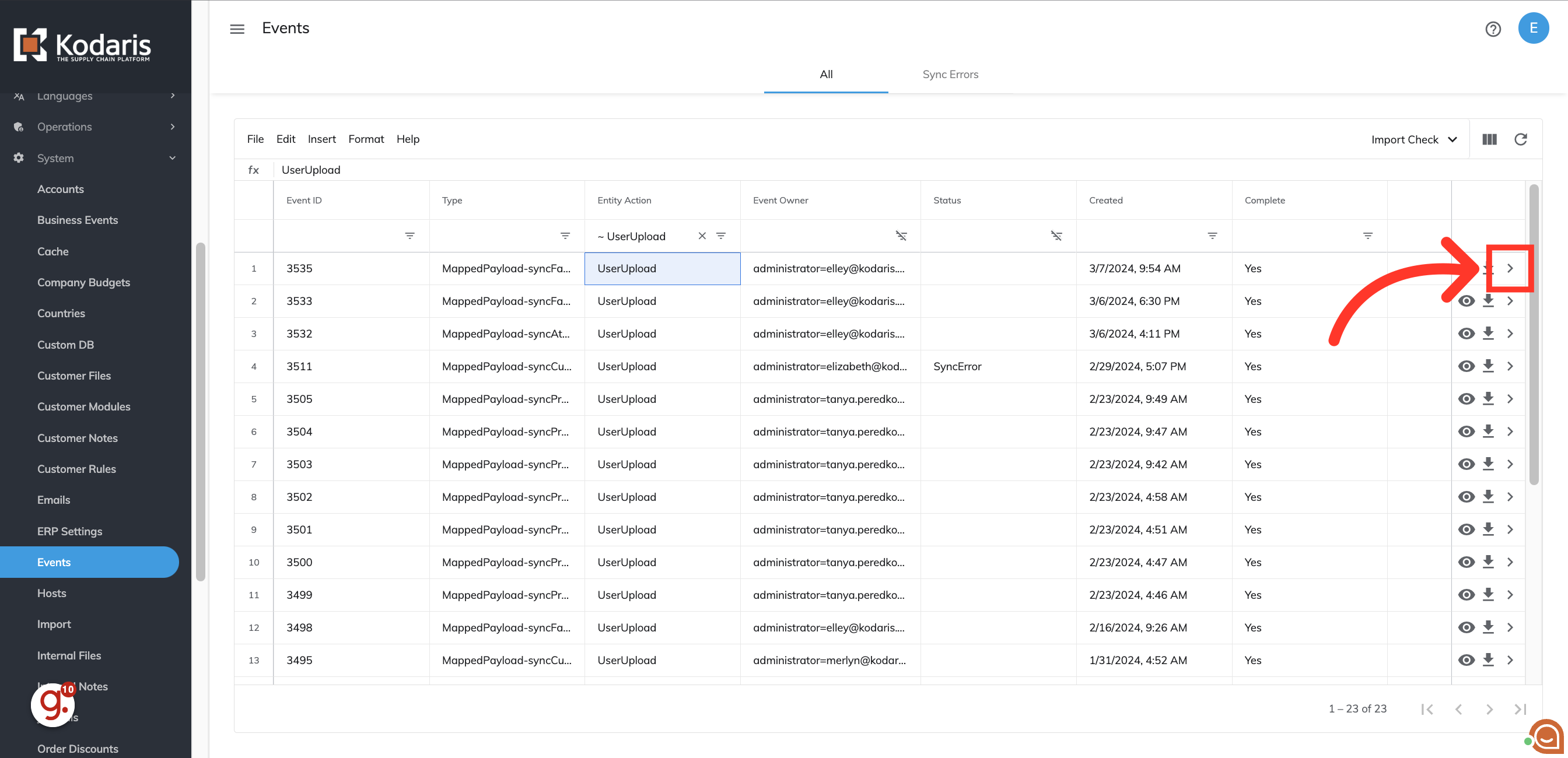Screen dimensions: 1568x758
Task: Open the File menu
Action: point(255,139)
